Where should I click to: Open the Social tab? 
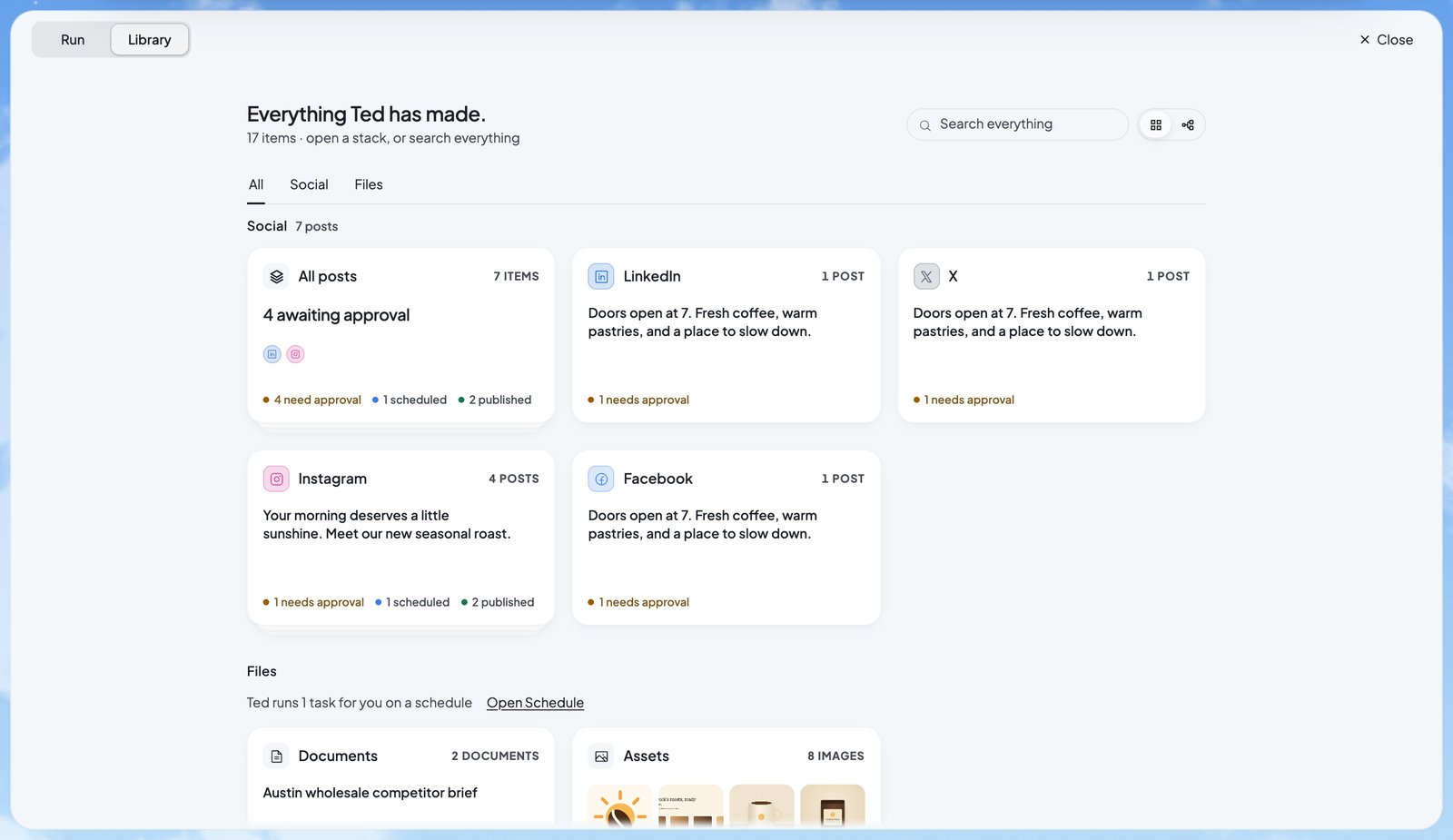coord(309,184)
